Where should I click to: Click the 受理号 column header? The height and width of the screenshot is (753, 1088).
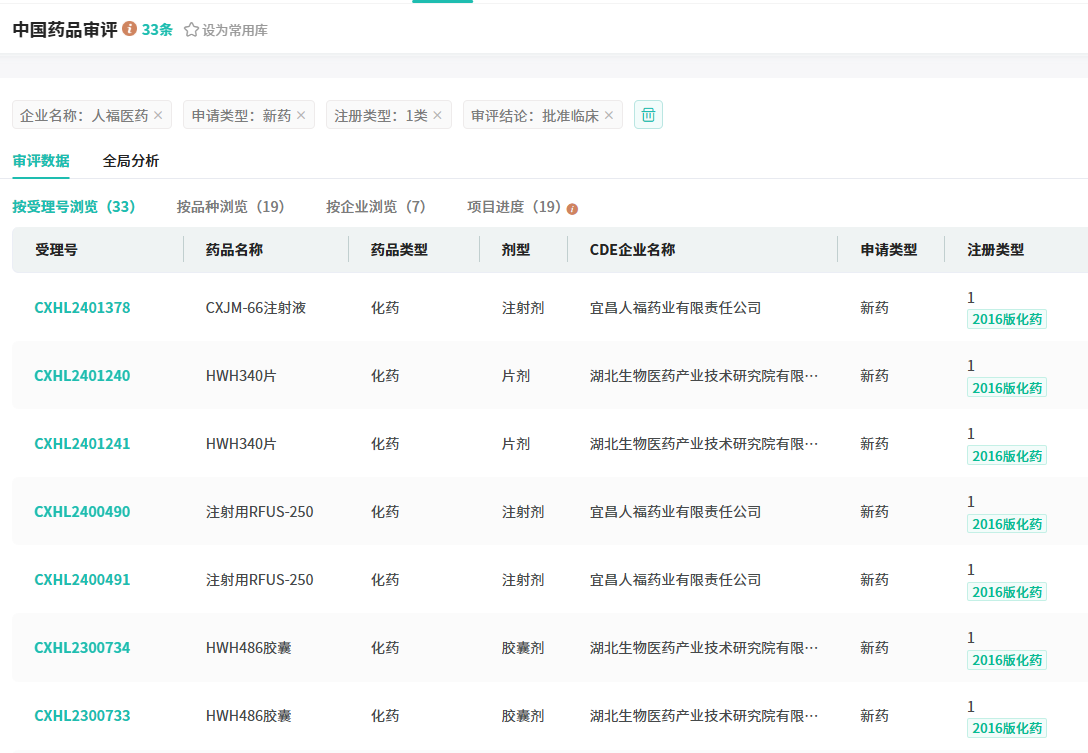(56, 250)
